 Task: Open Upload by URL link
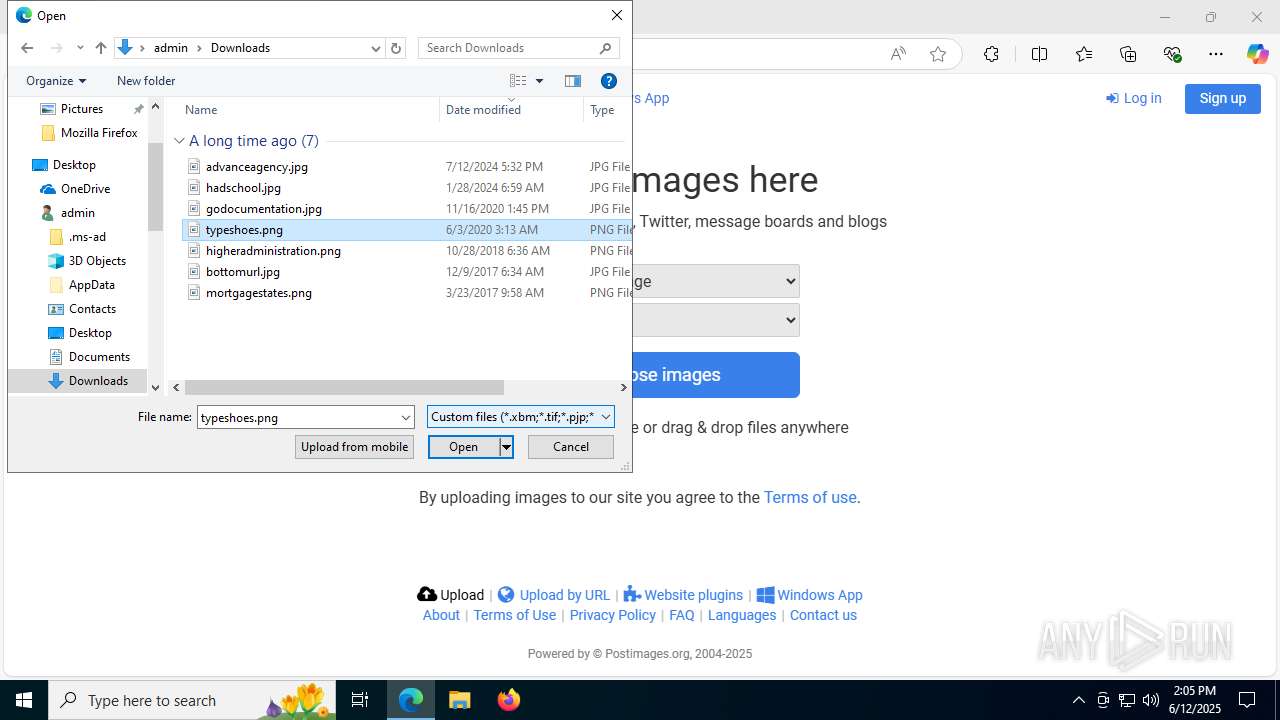[x=554, y=595]
